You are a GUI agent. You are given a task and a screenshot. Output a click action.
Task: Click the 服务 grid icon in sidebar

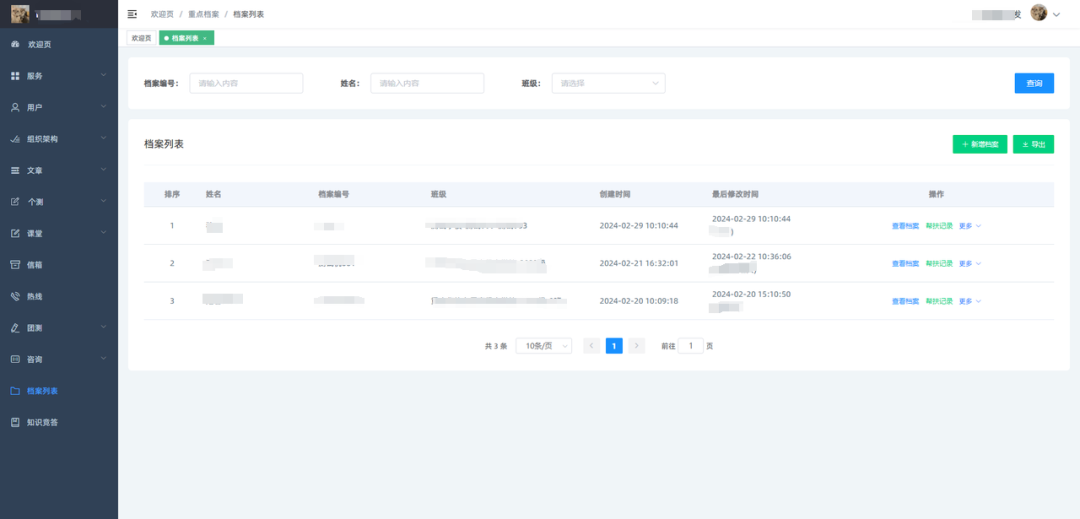pos(15,76)
